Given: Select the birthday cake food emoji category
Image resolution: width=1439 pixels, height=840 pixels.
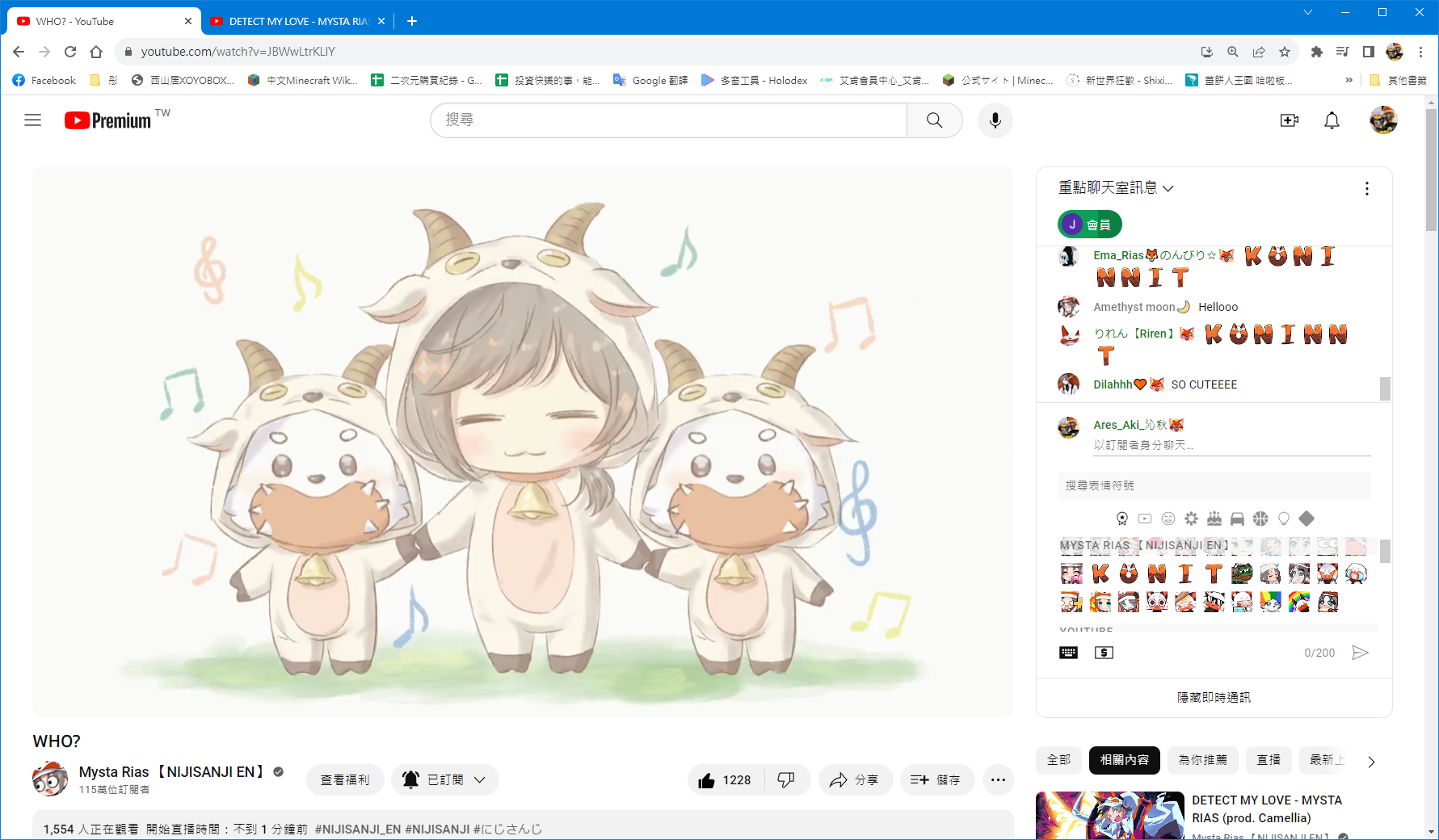Looking at the screenshot, I should point(1214,519).
